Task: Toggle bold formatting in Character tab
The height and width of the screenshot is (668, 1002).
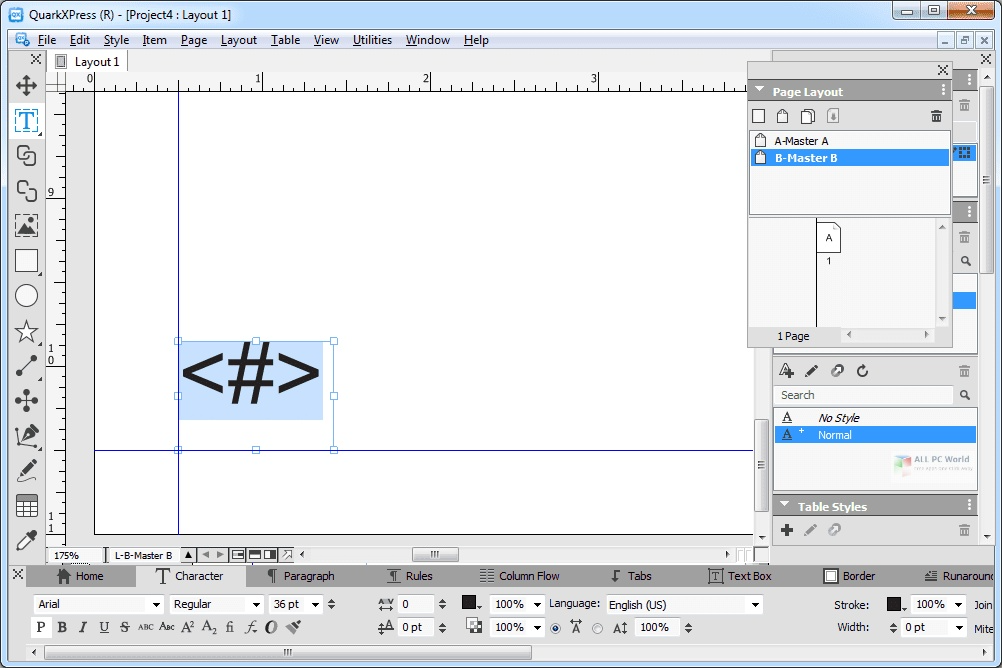Action: coord(61,627)
